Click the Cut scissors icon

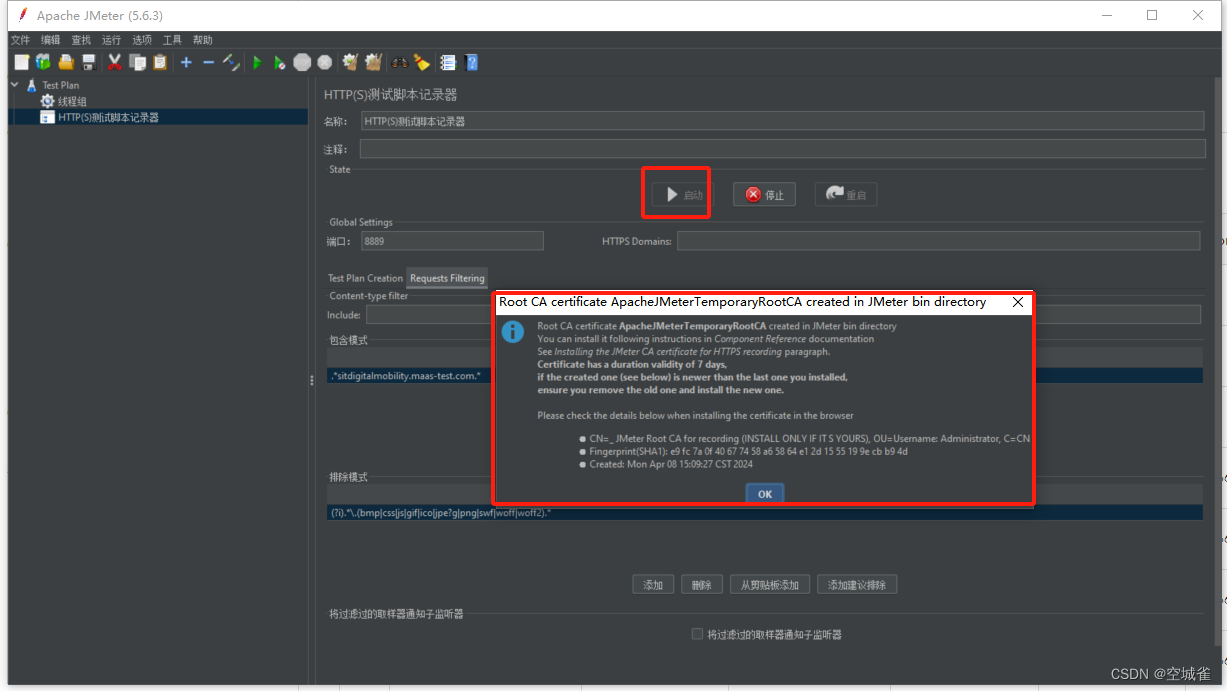click(115, 62)
